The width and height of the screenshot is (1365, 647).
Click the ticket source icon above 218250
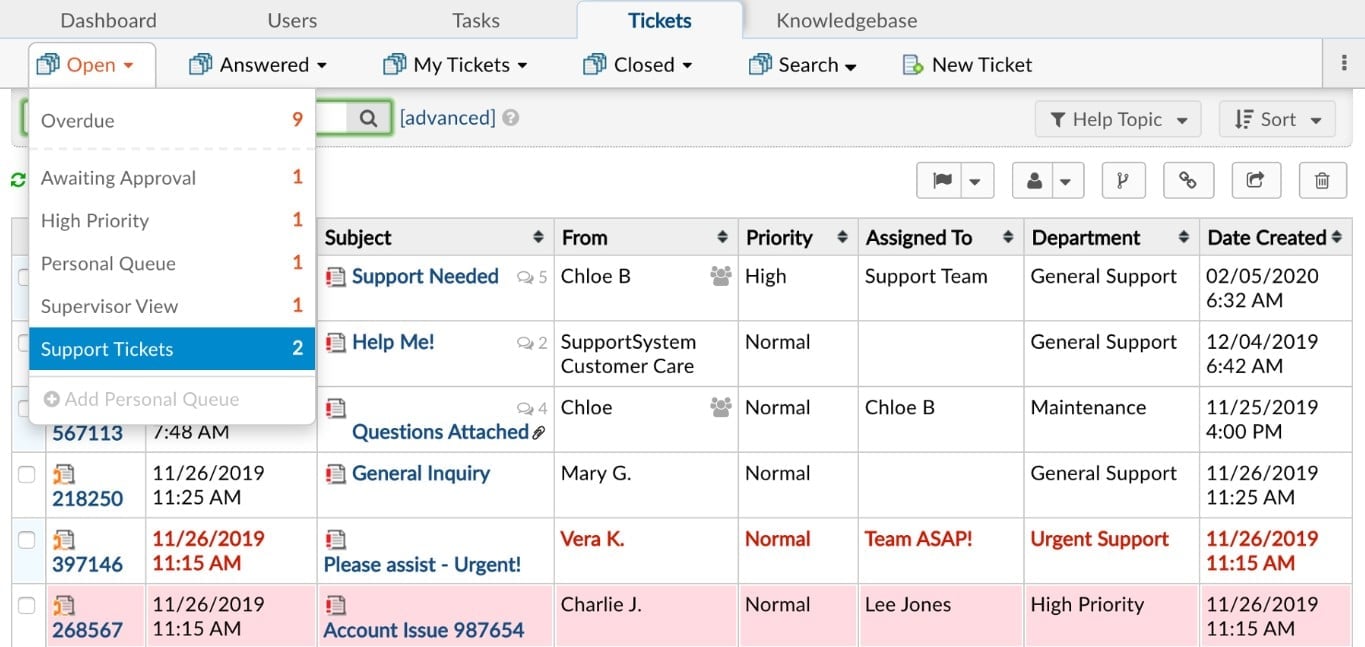pyautogui.click(x=63, y=474)
